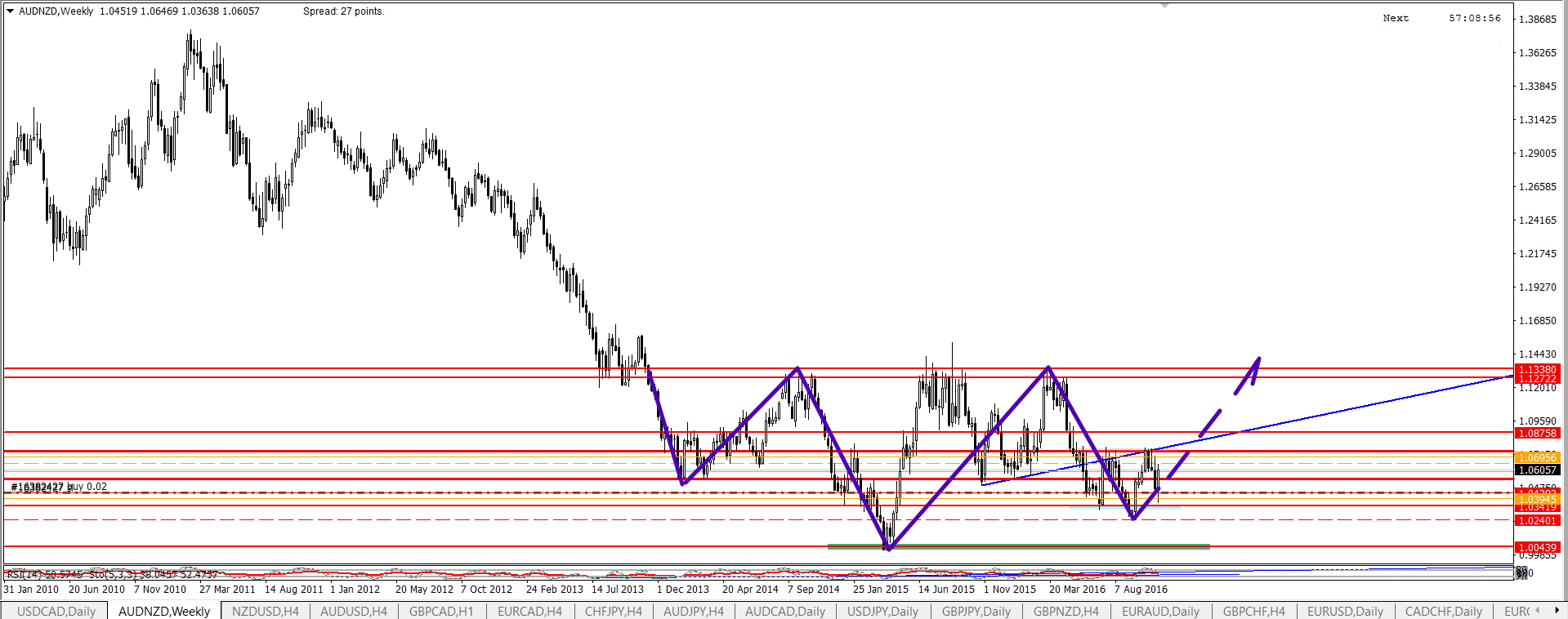This screenshot has height=619, width=1568.
Task: Select the 1.08758 price level label
Action: pos(1537,433)
